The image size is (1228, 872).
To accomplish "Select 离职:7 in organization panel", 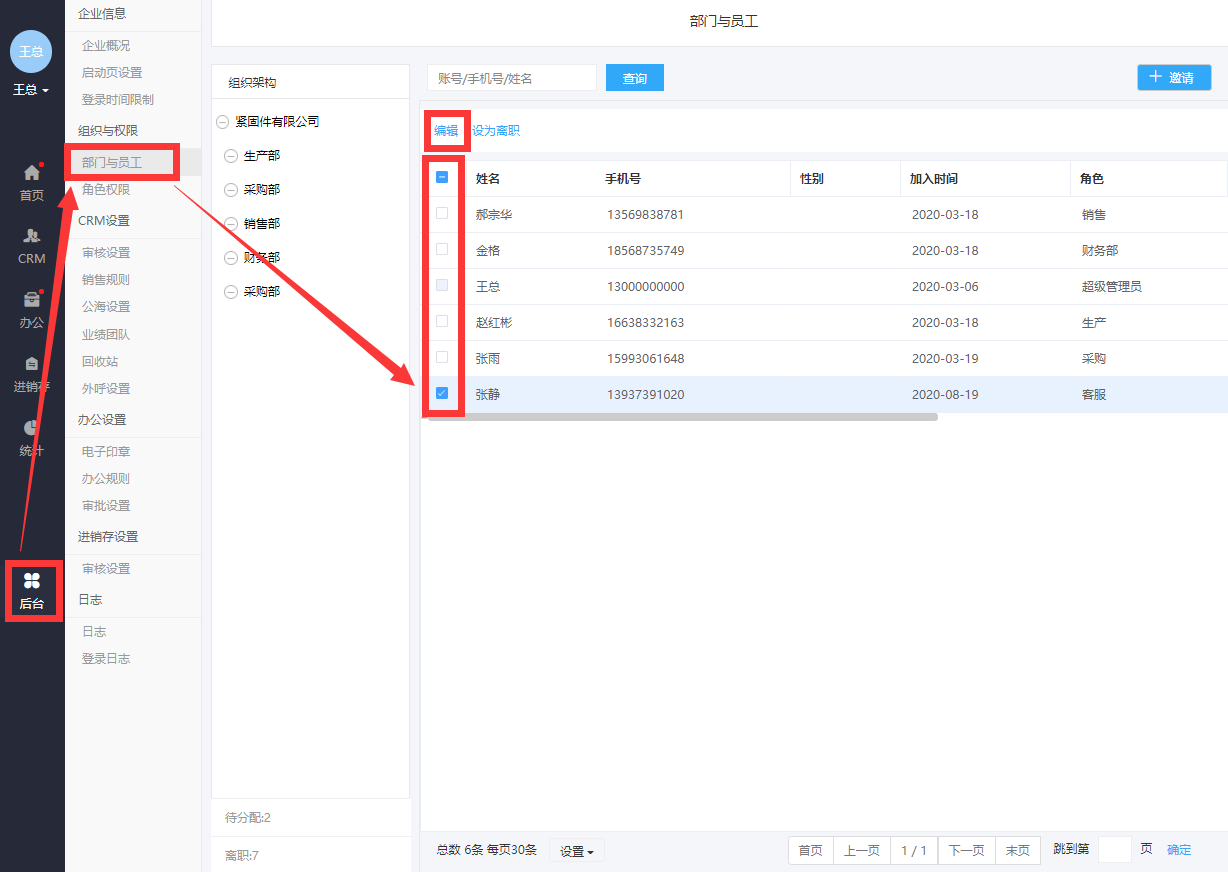I will [x=242, y=856].
